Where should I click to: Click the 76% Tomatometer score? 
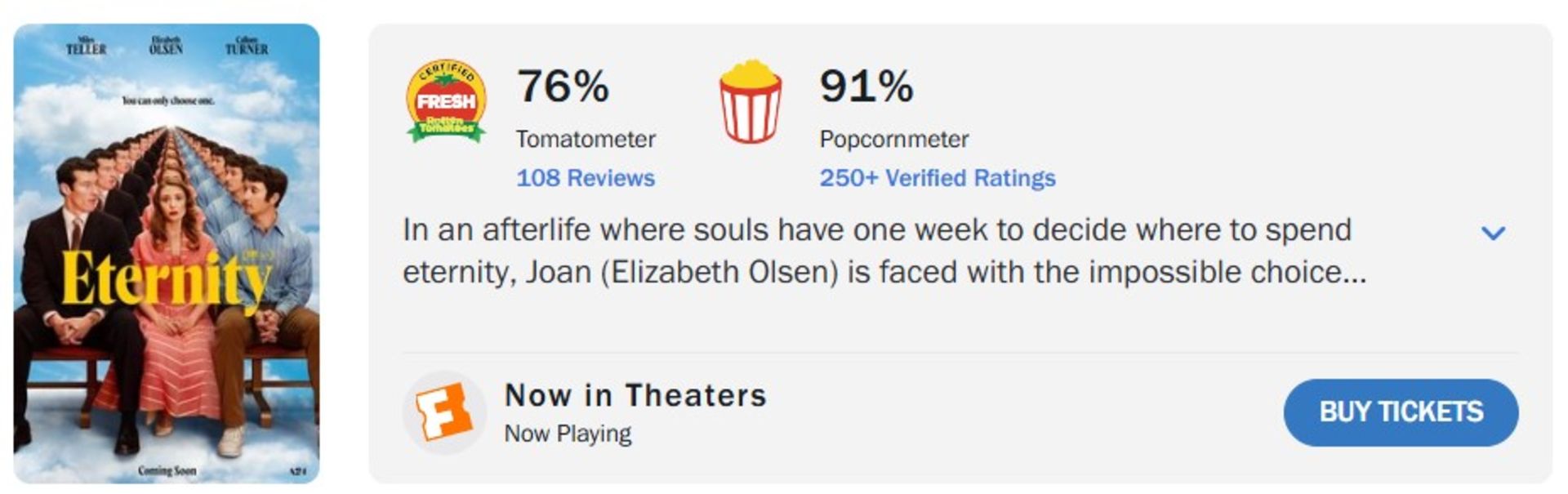coord(563,86)
